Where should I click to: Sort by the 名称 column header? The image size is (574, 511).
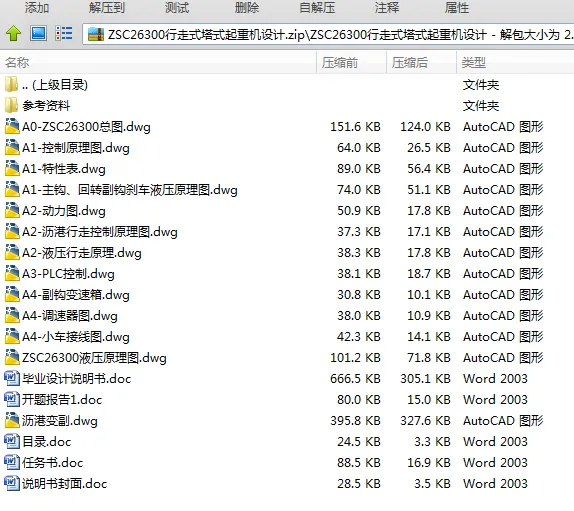pos(158,63)
